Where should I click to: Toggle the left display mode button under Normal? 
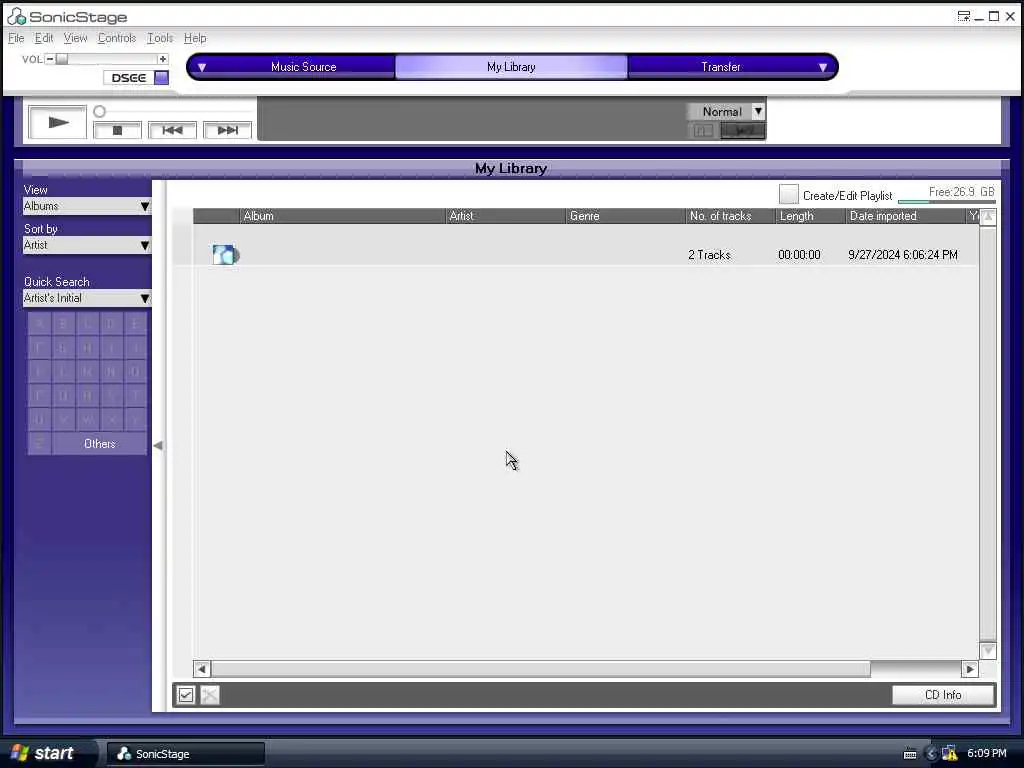(x=703, y=131)
